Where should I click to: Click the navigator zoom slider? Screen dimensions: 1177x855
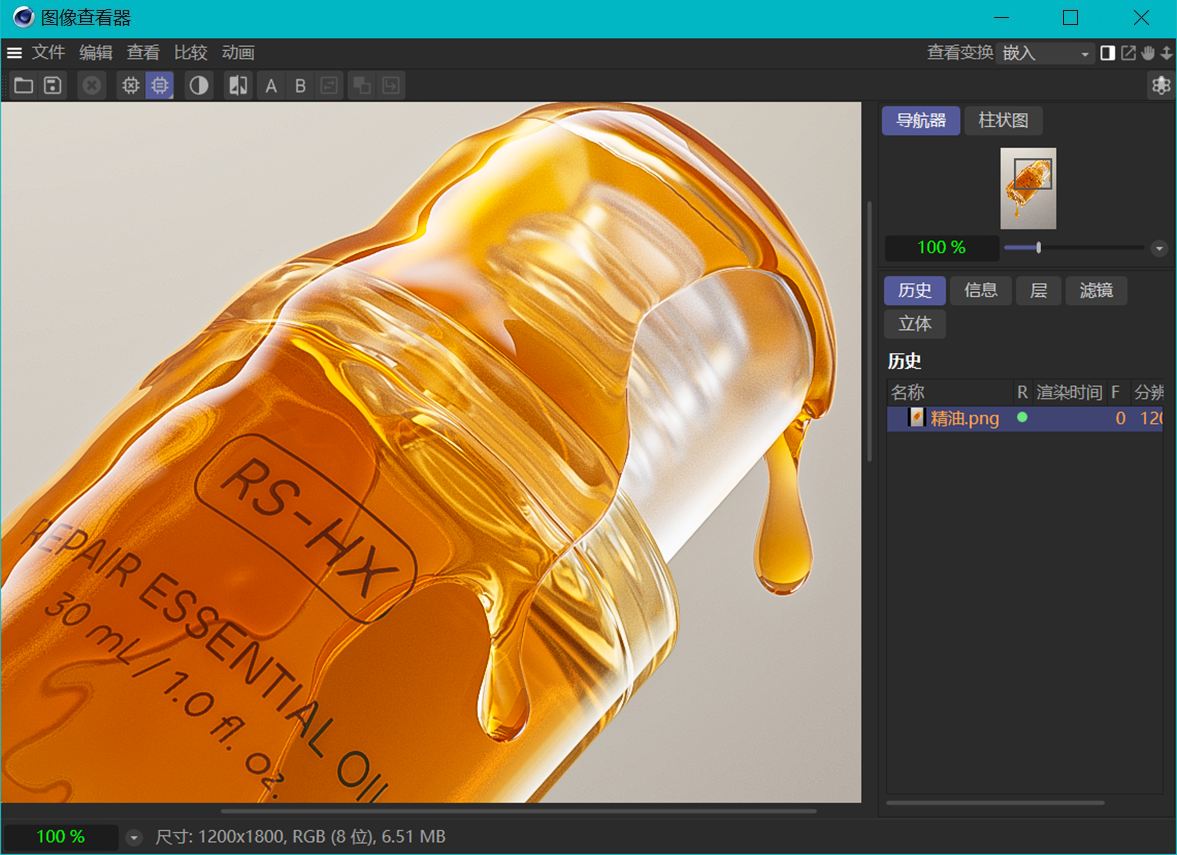pyautogui.click(x=1074, y=247)
